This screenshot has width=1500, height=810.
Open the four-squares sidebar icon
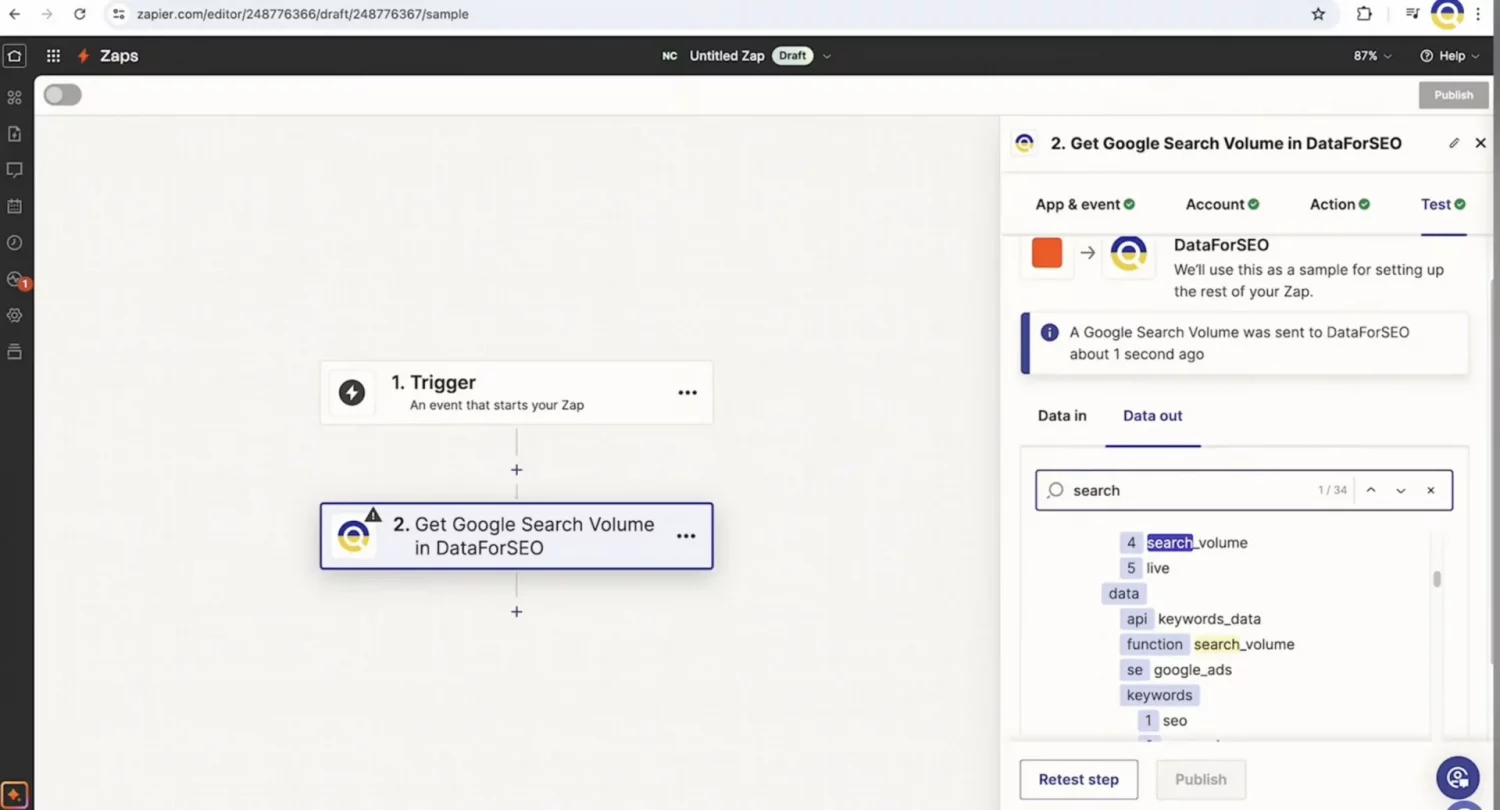(x=14, y=98)
